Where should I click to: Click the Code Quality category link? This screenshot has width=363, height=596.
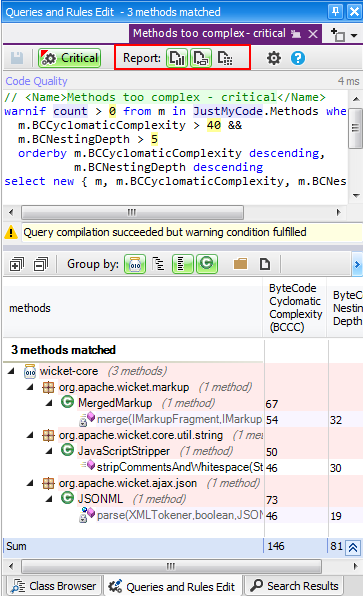36,81
